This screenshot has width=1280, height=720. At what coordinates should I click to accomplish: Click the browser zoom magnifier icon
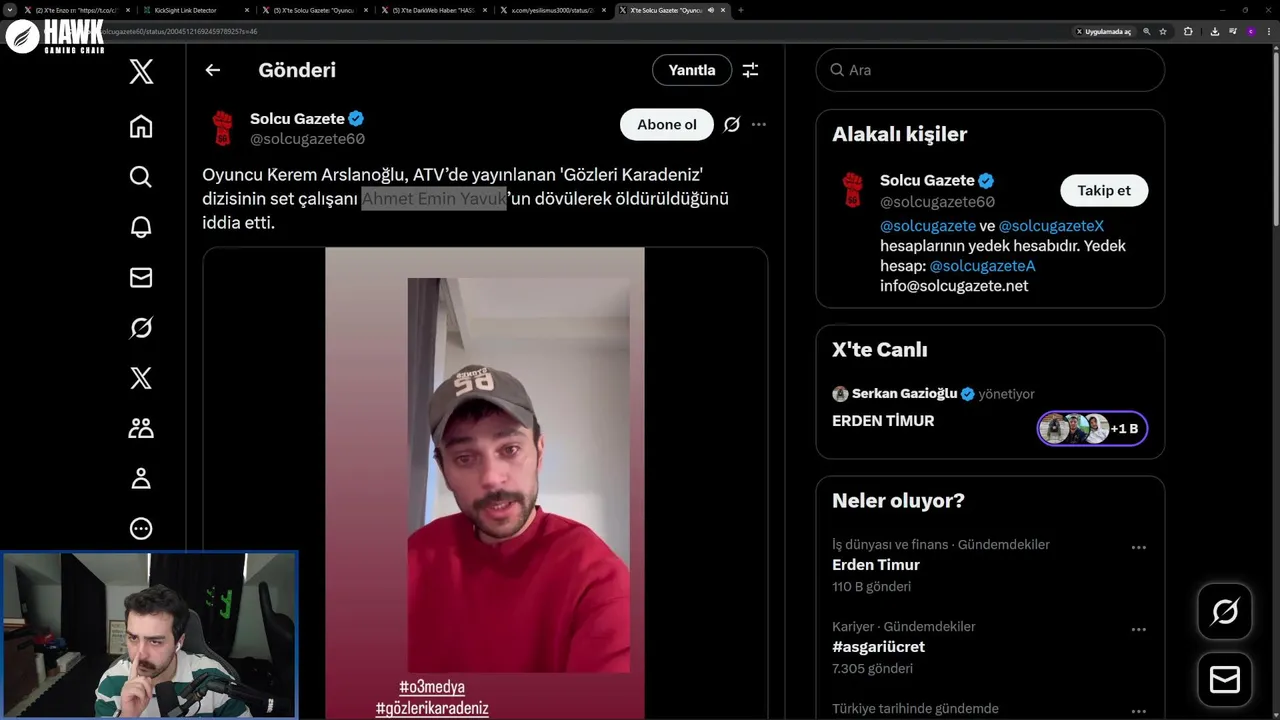[x=1146, y=32]
